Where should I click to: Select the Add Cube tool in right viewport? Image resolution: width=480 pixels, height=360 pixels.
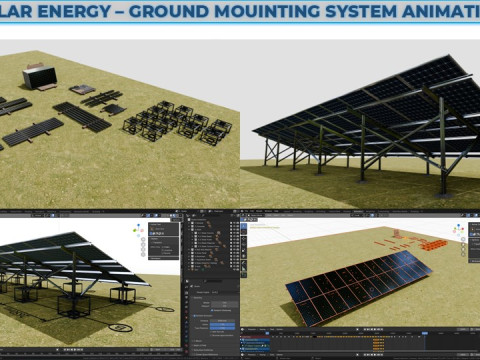click(244, 275)
